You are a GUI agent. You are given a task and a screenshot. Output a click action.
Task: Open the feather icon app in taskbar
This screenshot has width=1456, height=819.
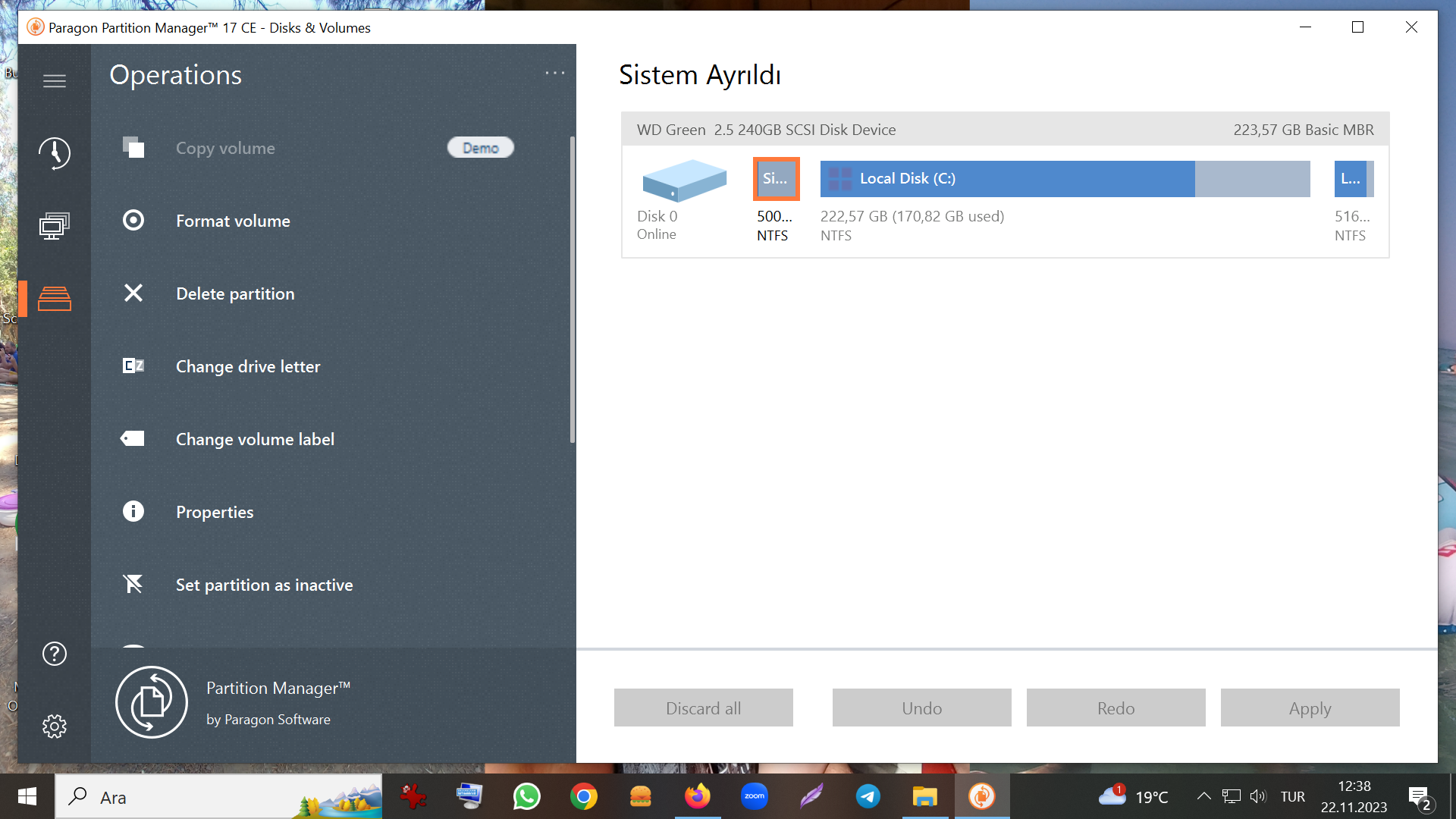(x=811, y=796)
